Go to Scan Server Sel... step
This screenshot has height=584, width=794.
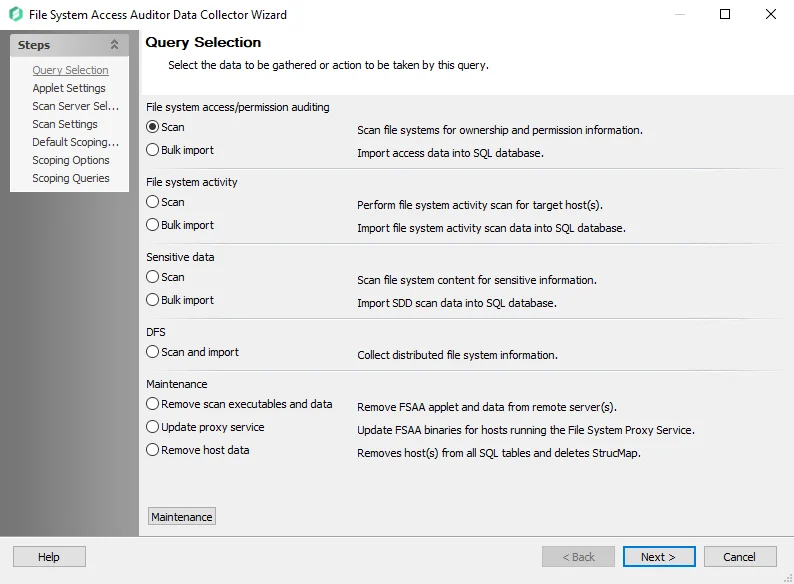pos(75,106)
